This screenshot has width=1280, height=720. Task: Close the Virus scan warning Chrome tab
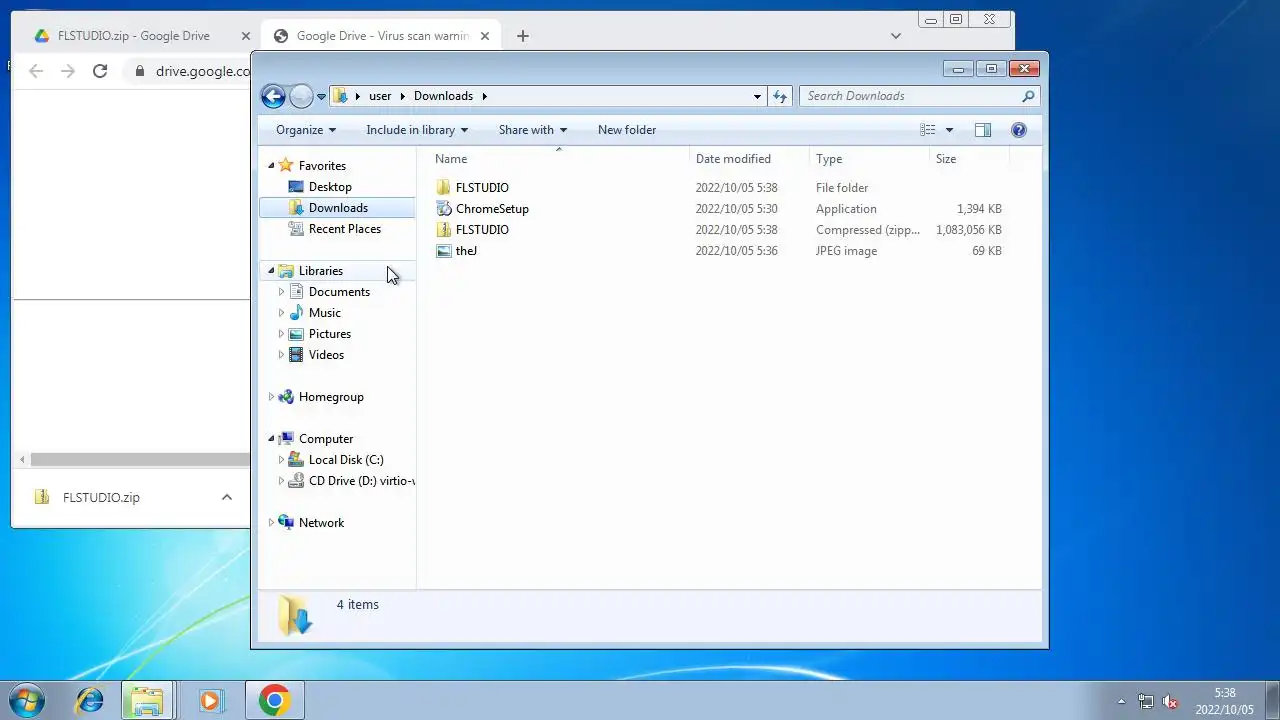coord(485,36)
